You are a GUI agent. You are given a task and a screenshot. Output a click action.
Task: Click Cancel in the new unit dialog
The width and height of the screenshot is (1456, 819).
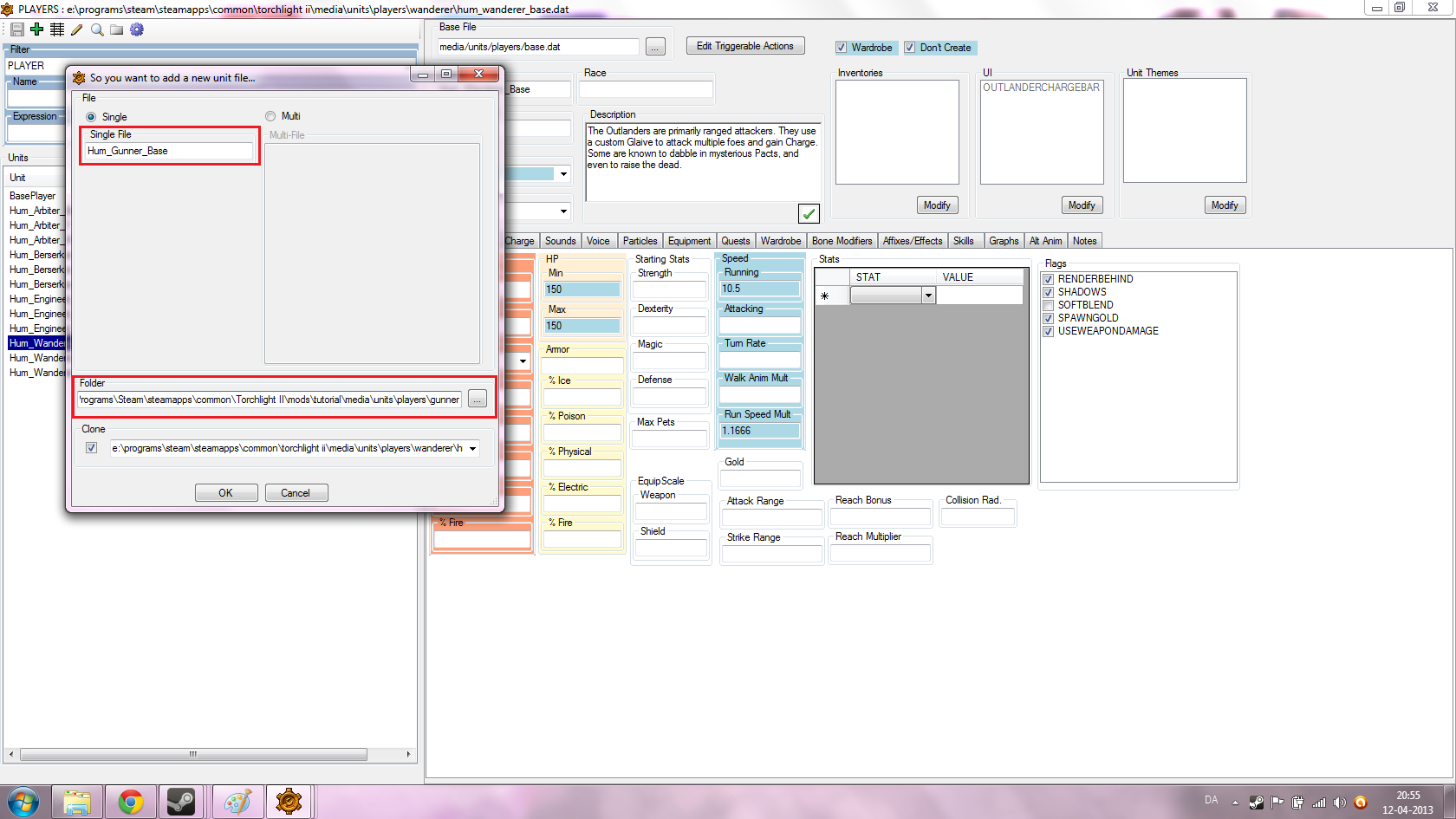pos(295,493)
